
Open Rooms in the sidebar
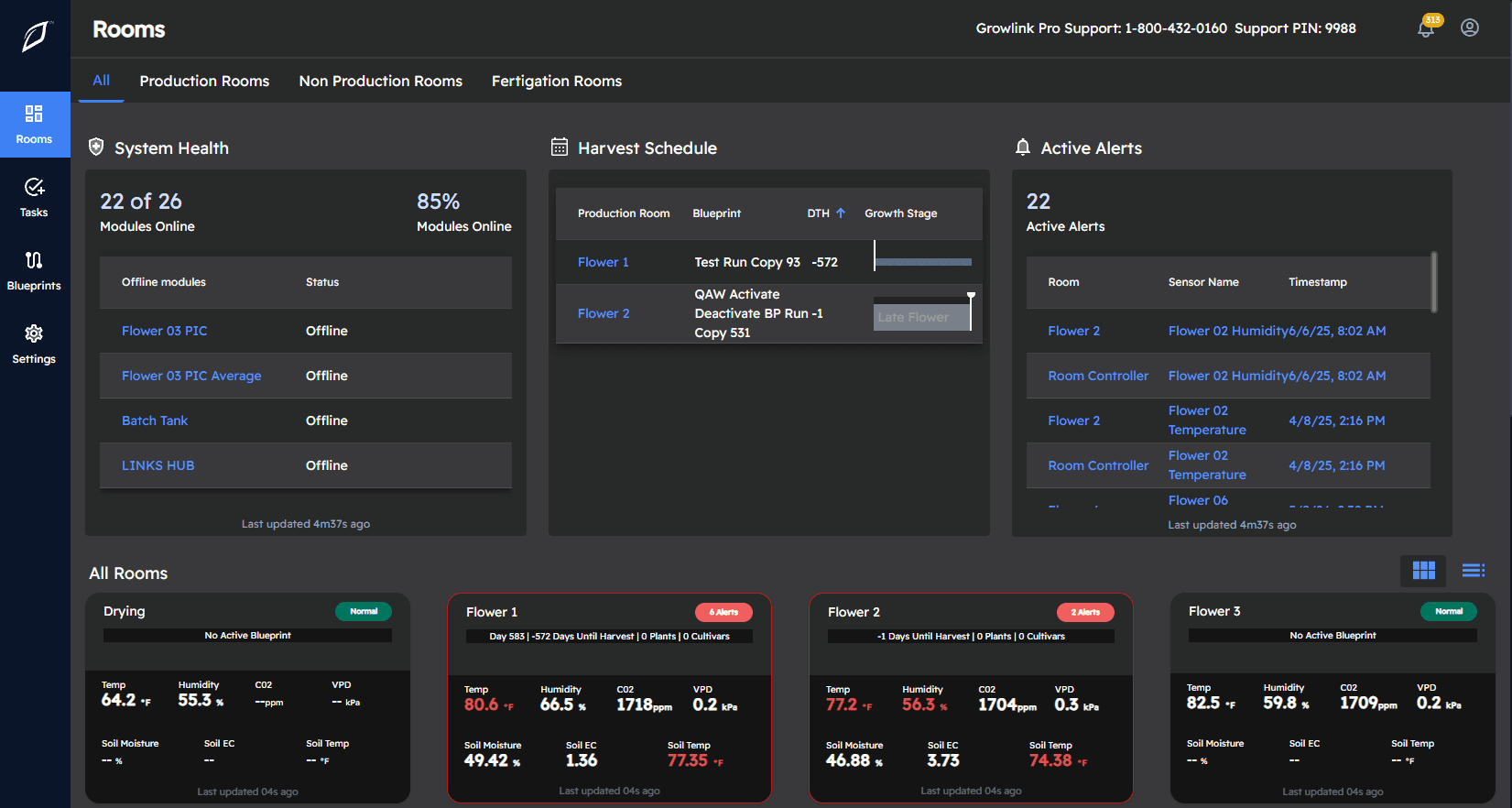tap(34, 125)
